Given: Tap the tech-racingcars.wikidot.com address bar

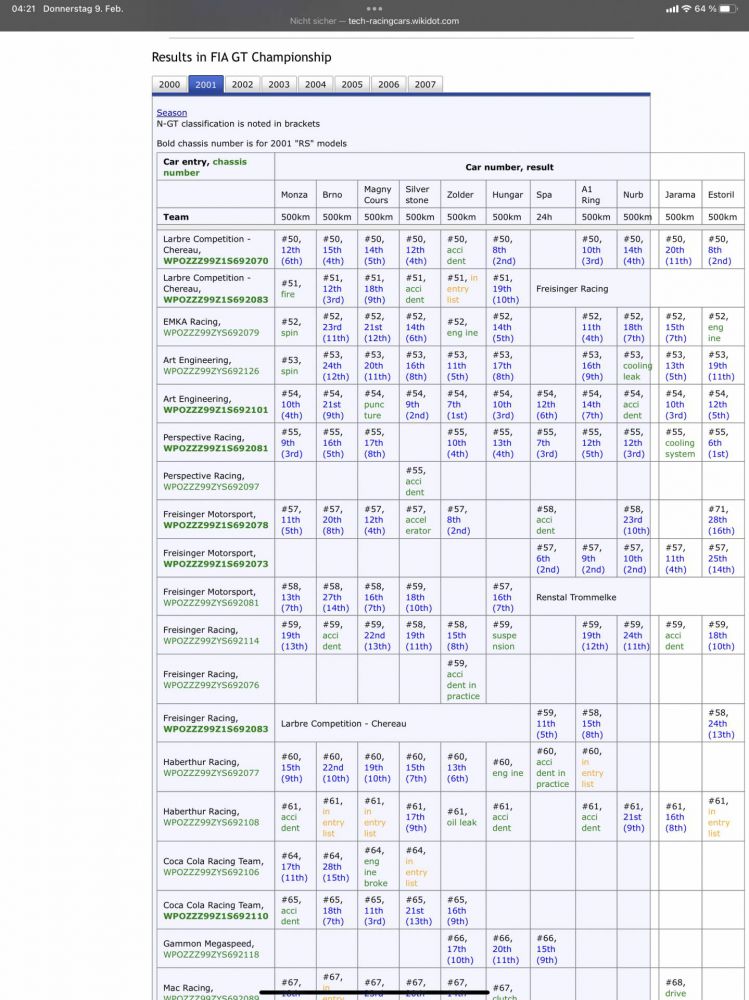Looking at the screenshot, I should [x=374, y=21].
